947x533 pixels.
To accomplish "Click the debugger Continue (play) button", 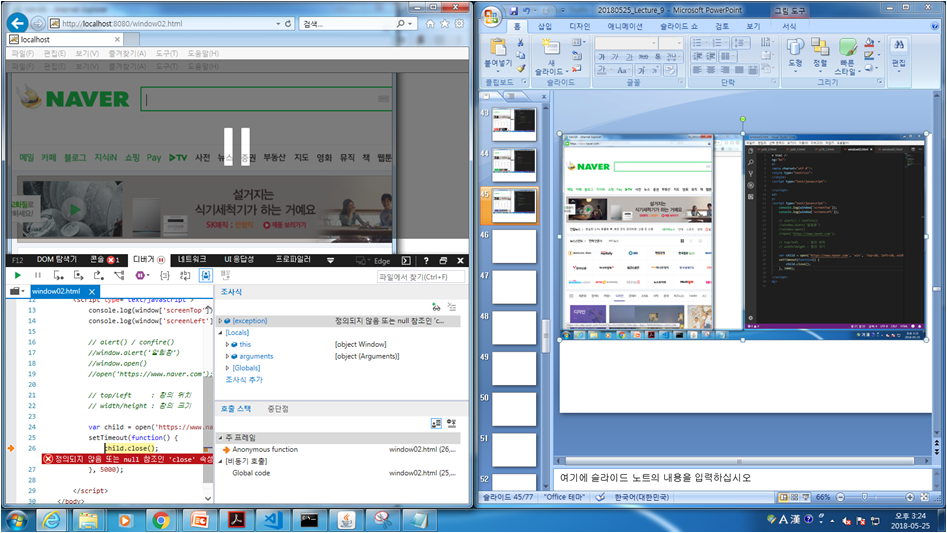I will point(18,275).
